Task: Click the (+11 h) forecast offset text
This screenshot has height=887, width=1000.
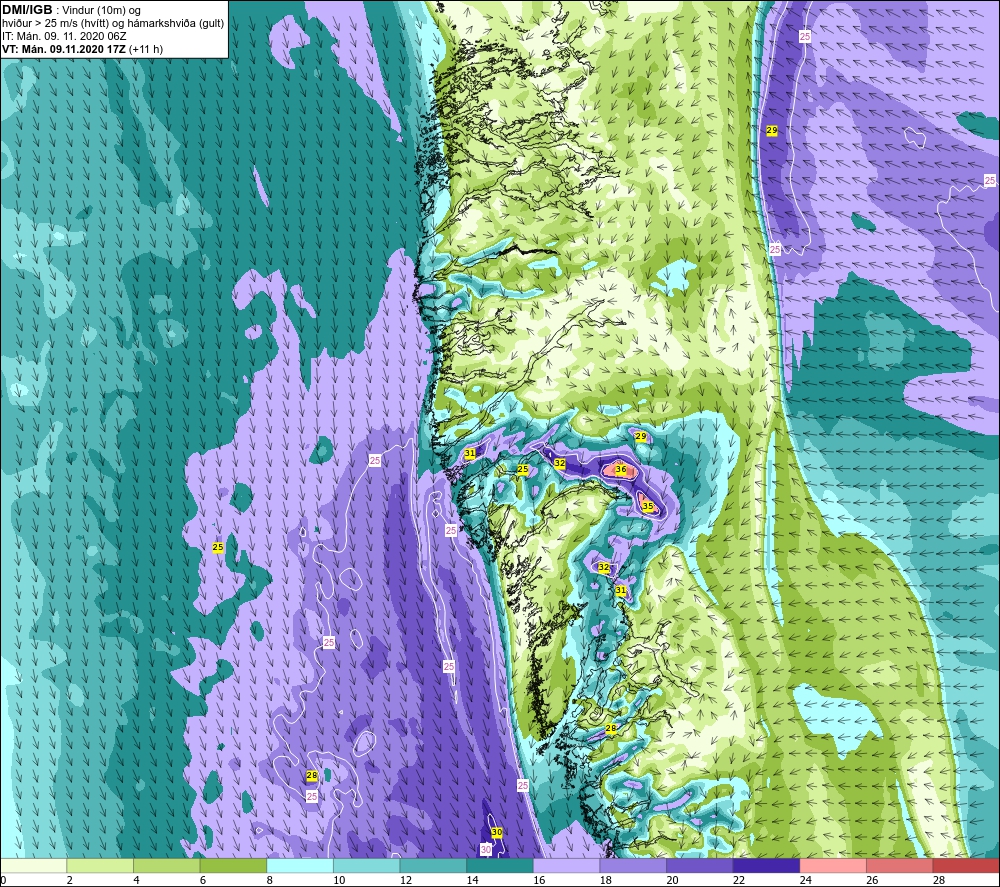Action: [x=146, y=49]
